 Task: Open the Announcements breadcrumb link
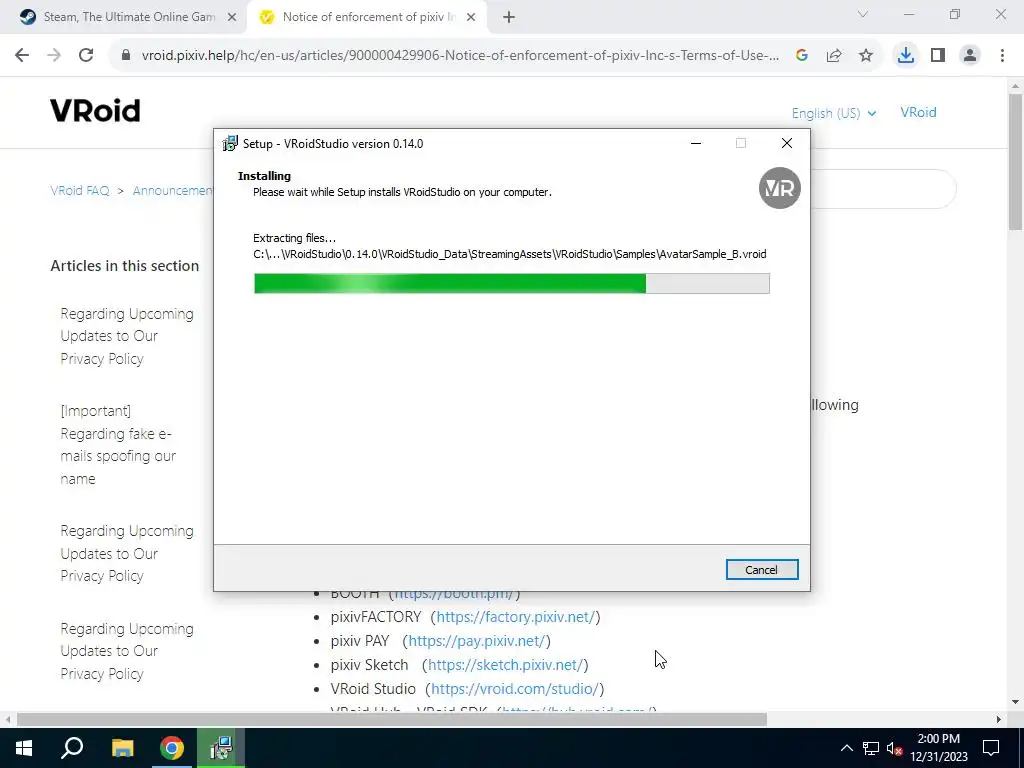(172, 191)
